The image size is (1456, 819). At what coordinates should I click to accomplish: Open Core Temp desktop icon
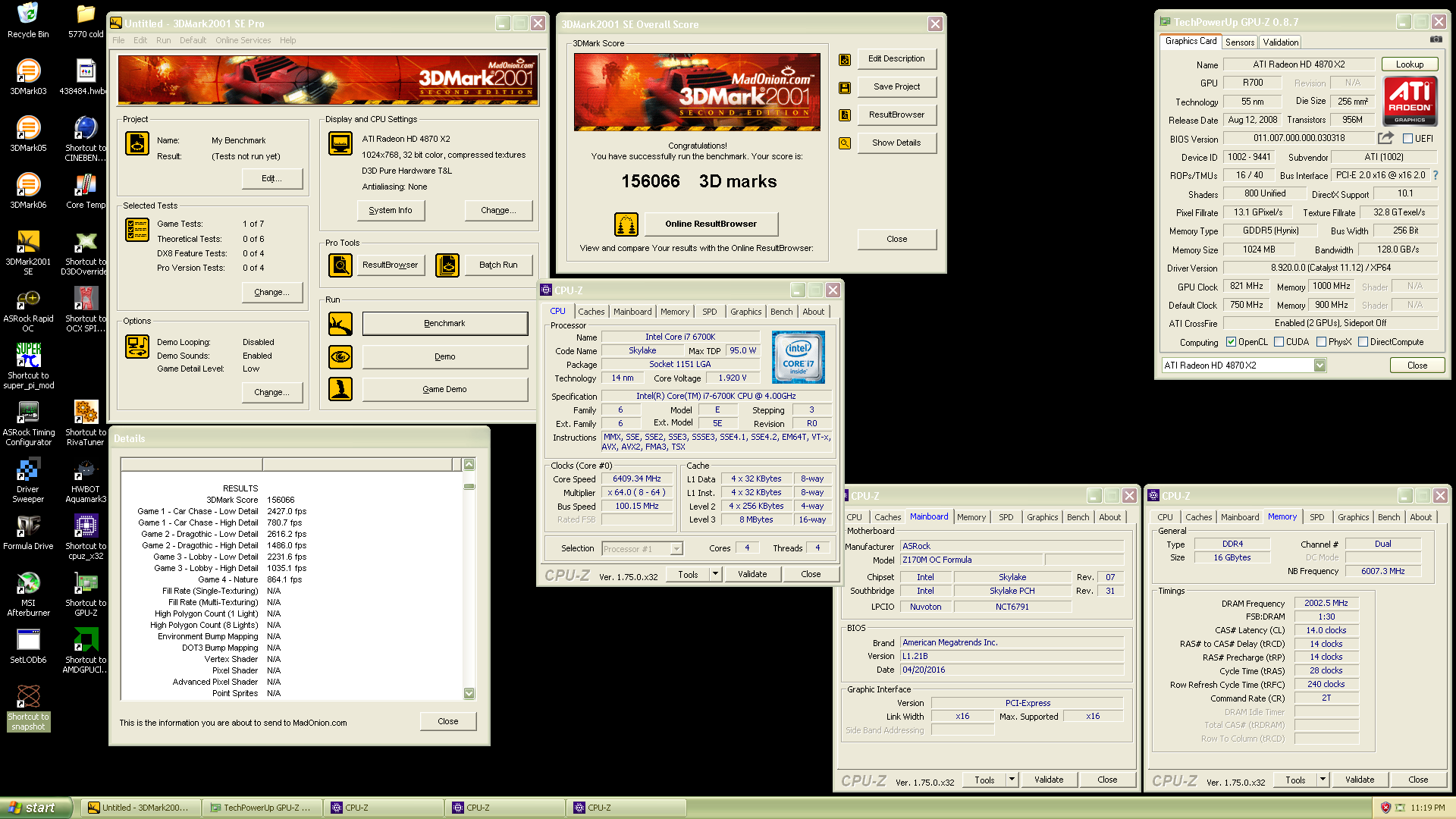(x=86, y=191)
